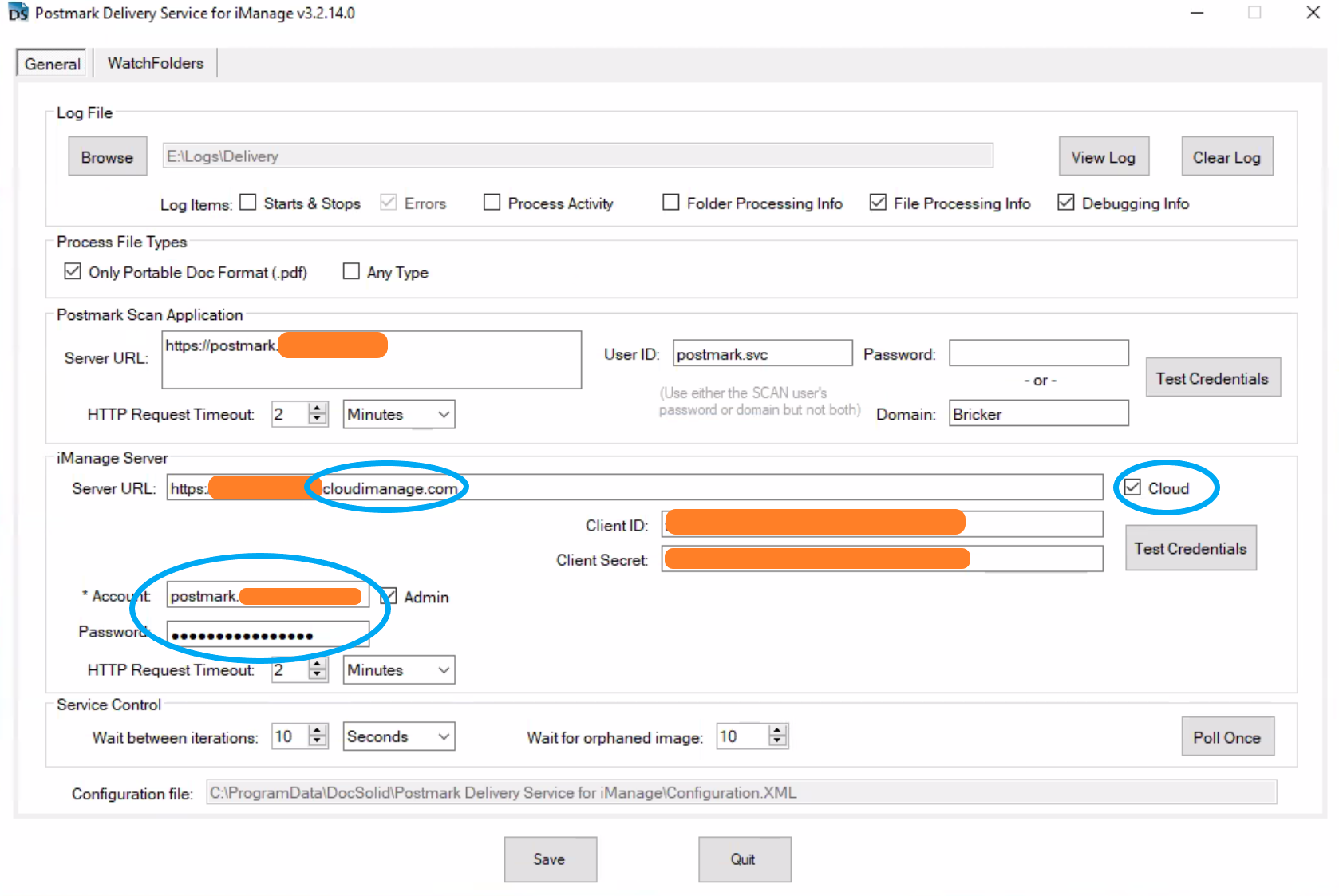This screenshot has height=896, width=1339.
Task: Save the configuration
Action: click(550, 859)
